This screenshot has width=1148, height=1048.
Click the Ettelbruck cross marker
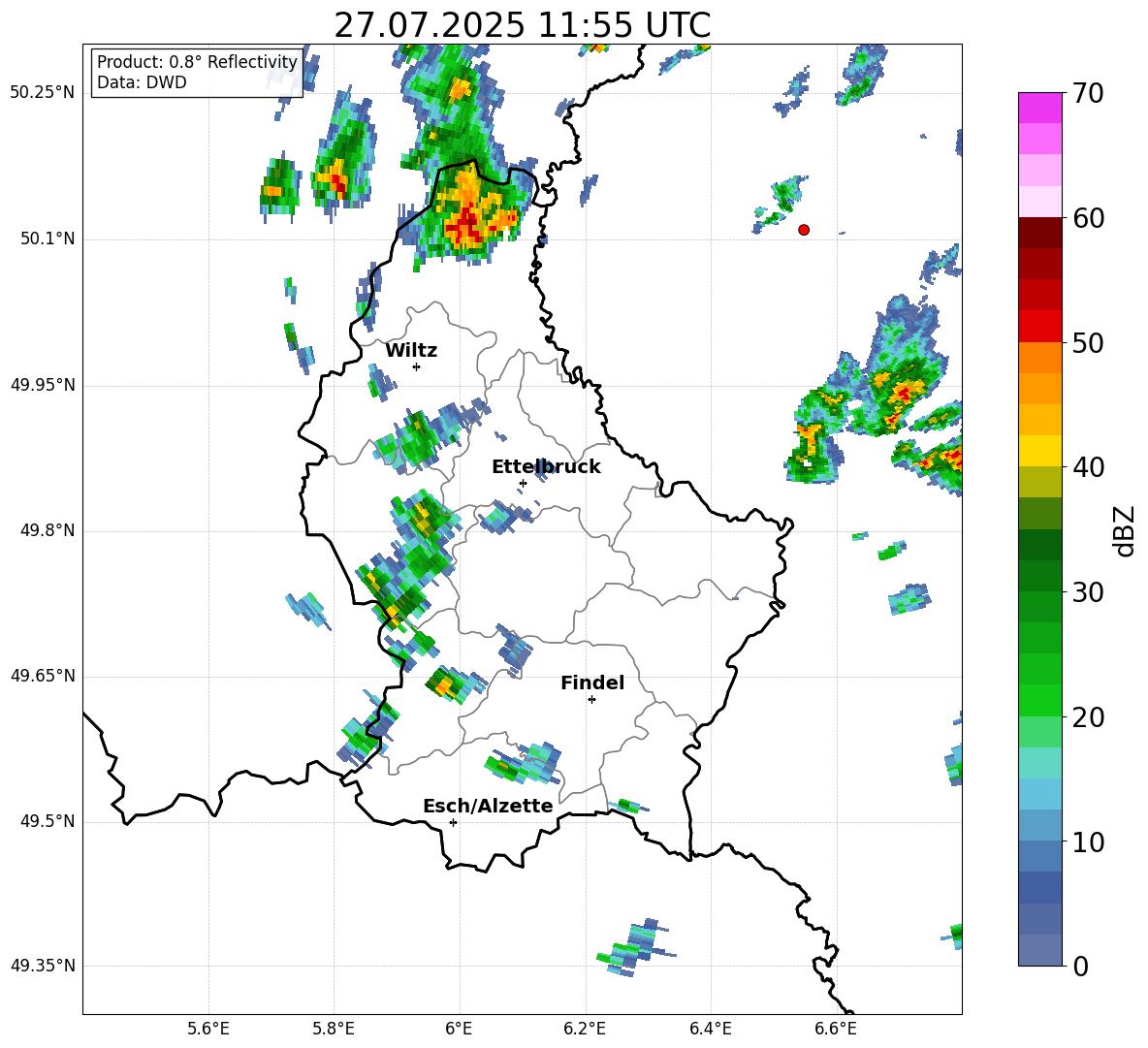[x=523, y=483]
